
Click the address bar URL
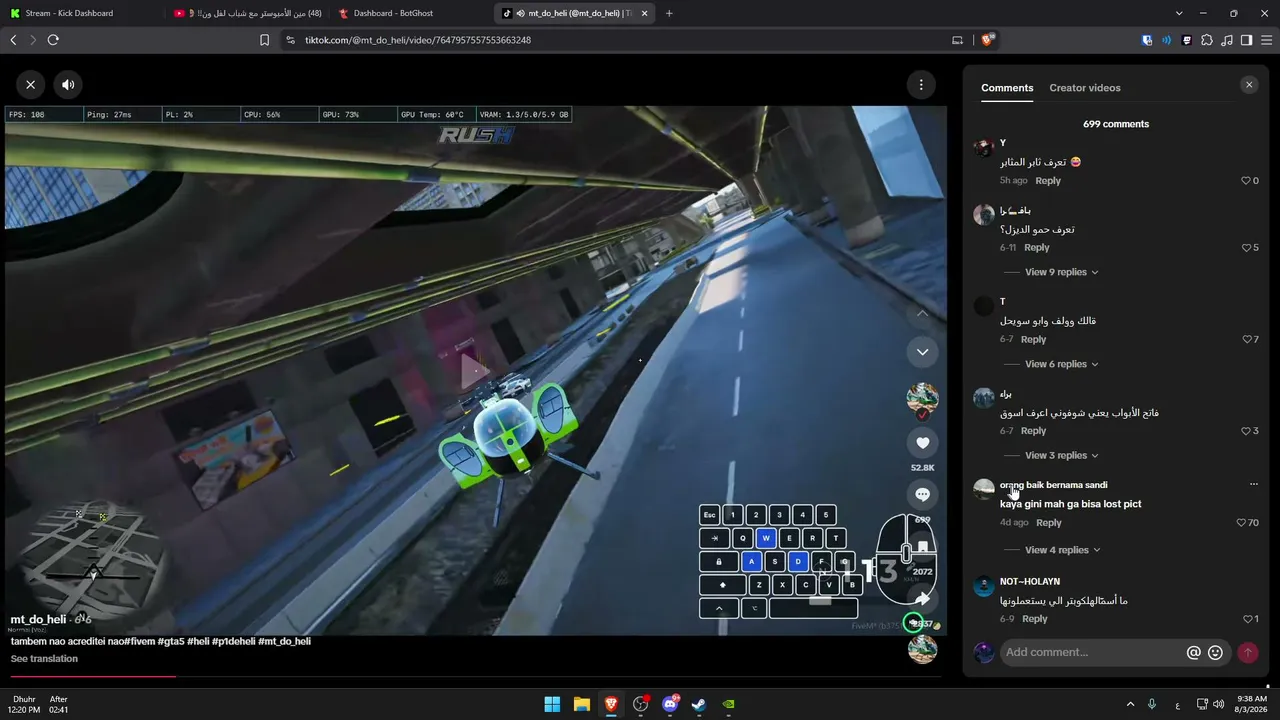point(418,40)
